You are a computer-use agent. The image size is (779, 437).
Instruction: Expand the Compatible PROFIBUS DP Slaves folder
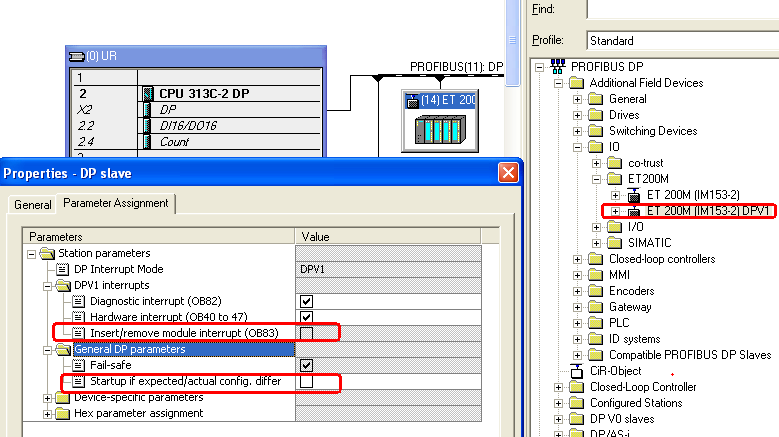pyautogui.click(x=577, y=355)
